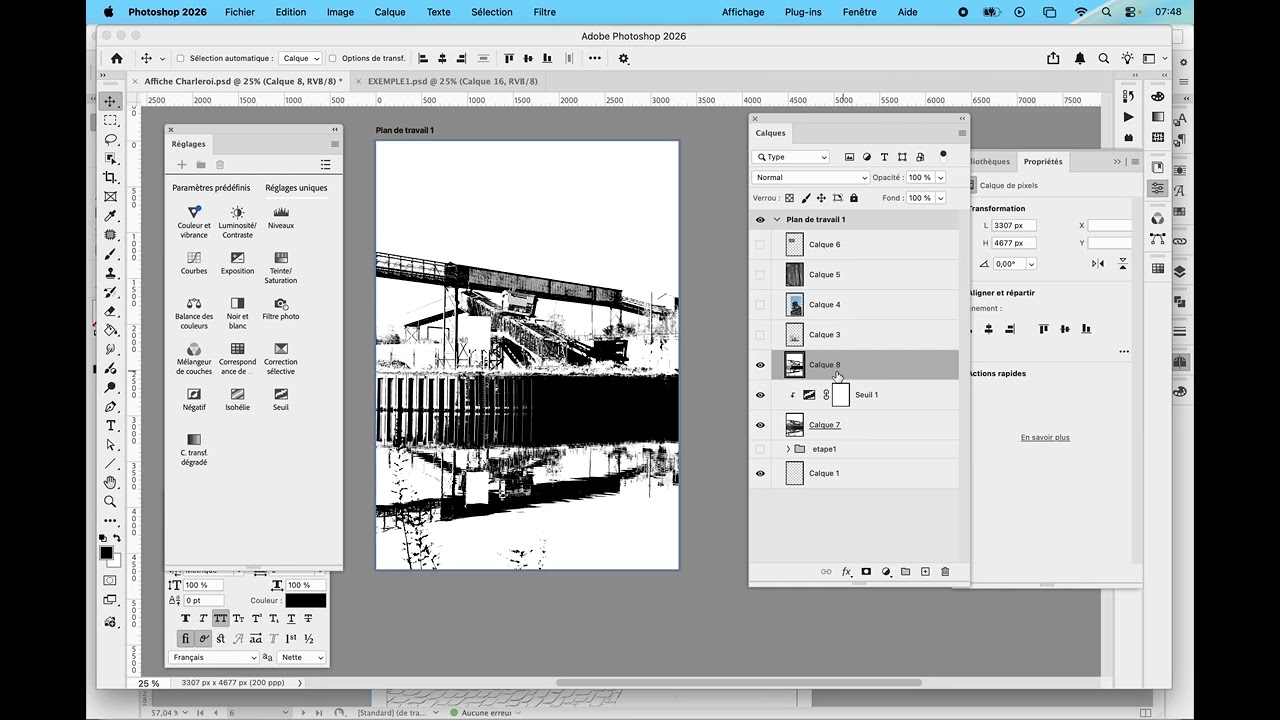Open the Sélection menu

(491, 12)
